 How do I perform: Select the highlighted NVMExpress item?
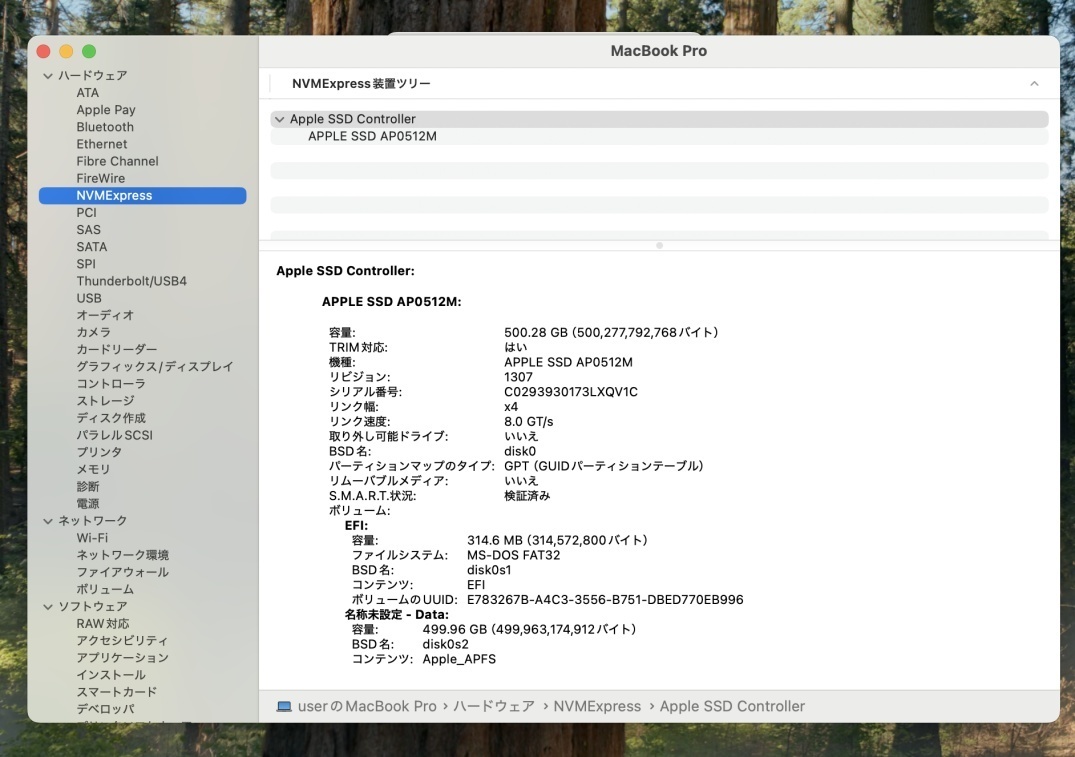[x=143, y=195]
